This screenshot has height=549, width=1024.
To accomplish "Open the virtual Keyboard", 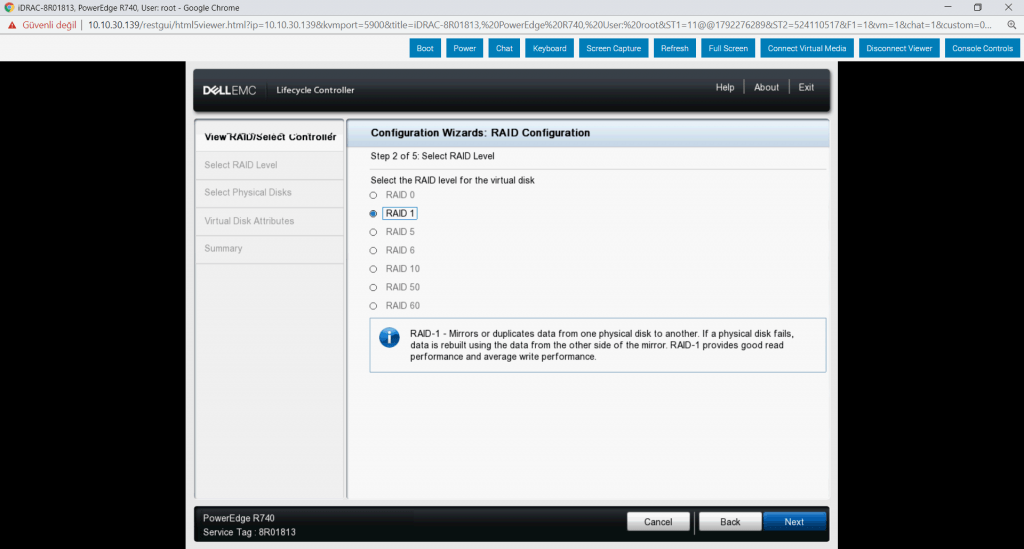I will point(549,48).
